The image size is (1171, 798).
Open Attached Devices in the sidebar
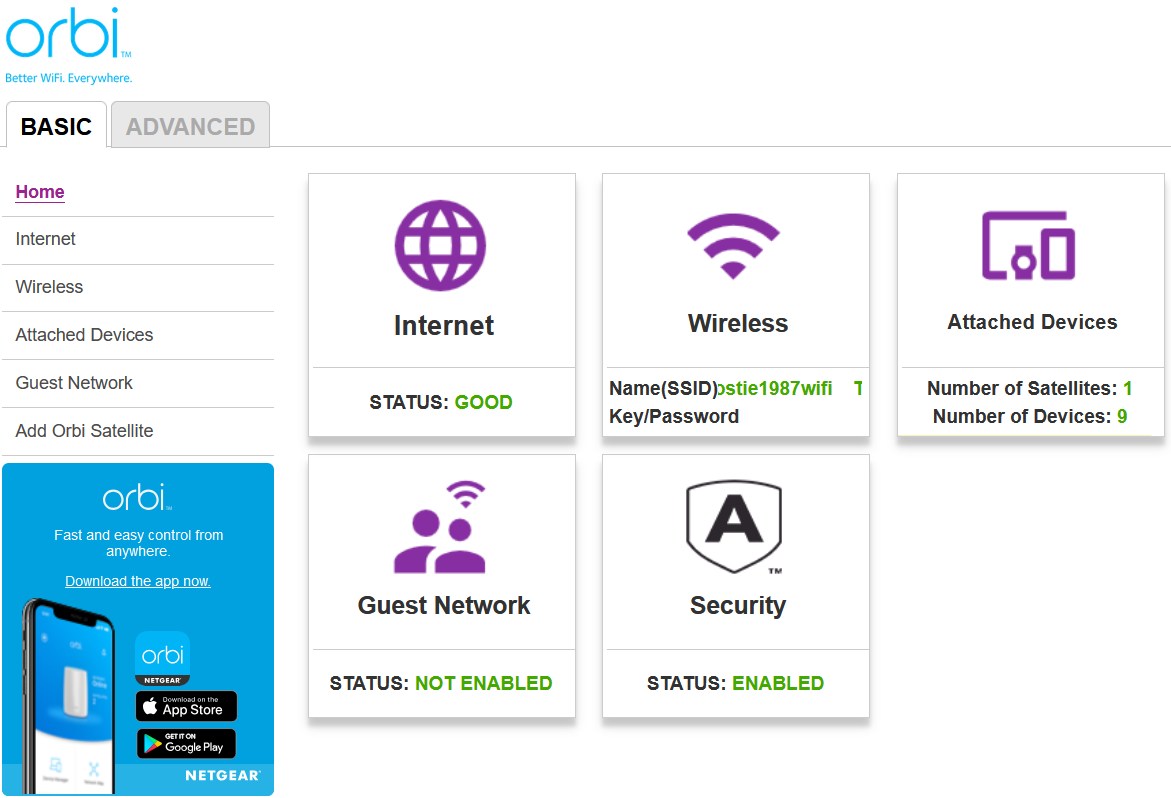point(84,335)
